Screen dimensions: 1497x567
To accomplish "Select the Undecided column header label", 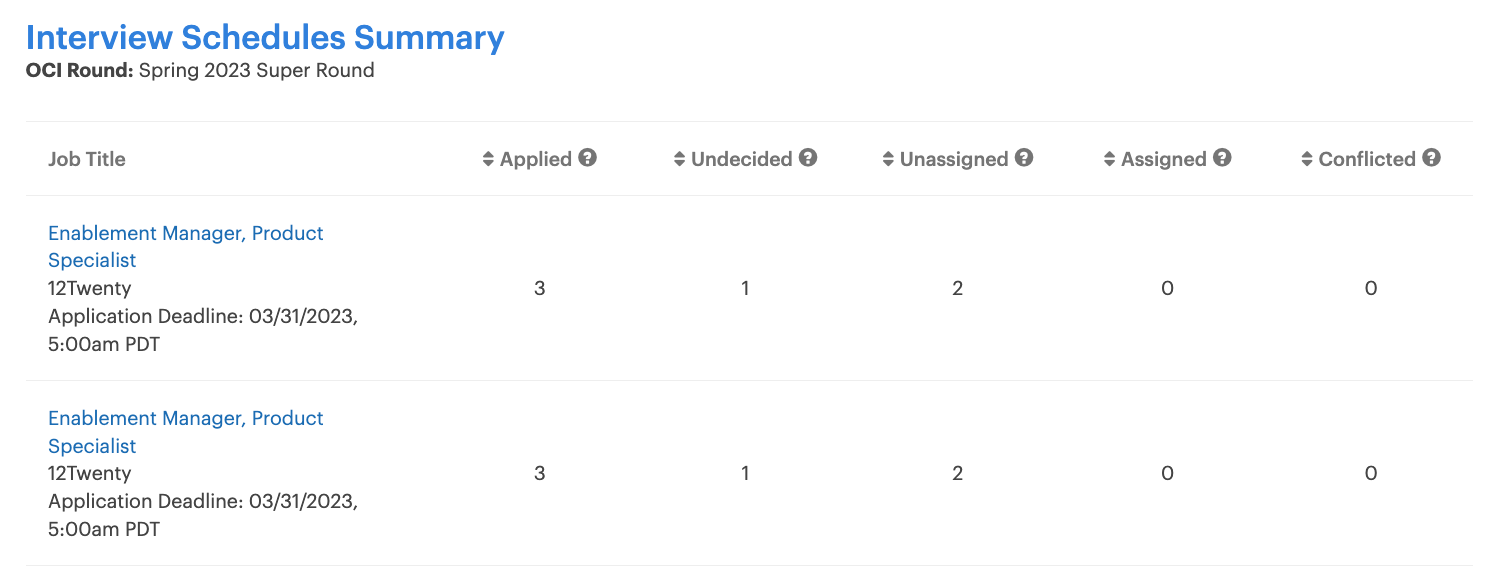I will [x=741, y=159].
